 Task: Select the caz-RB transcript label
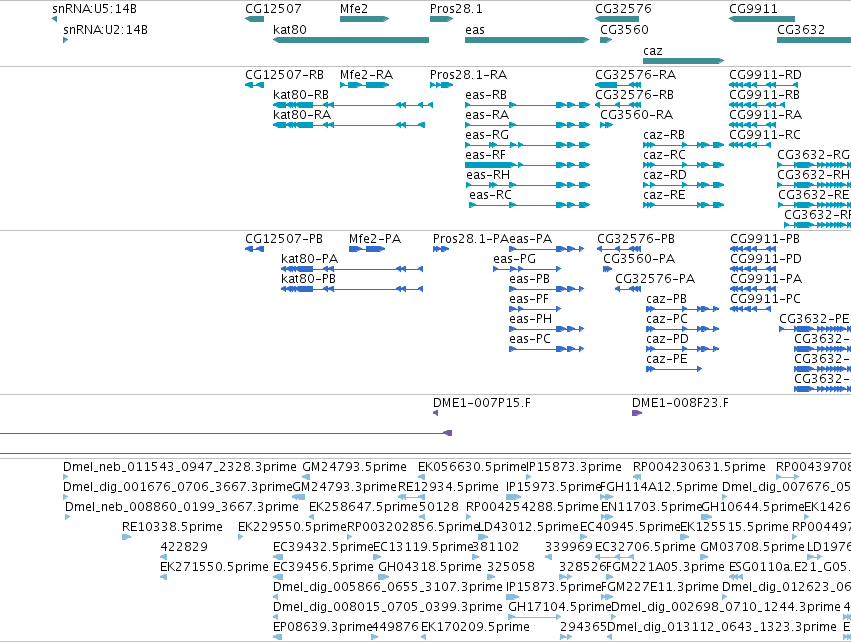click(664, 135)
